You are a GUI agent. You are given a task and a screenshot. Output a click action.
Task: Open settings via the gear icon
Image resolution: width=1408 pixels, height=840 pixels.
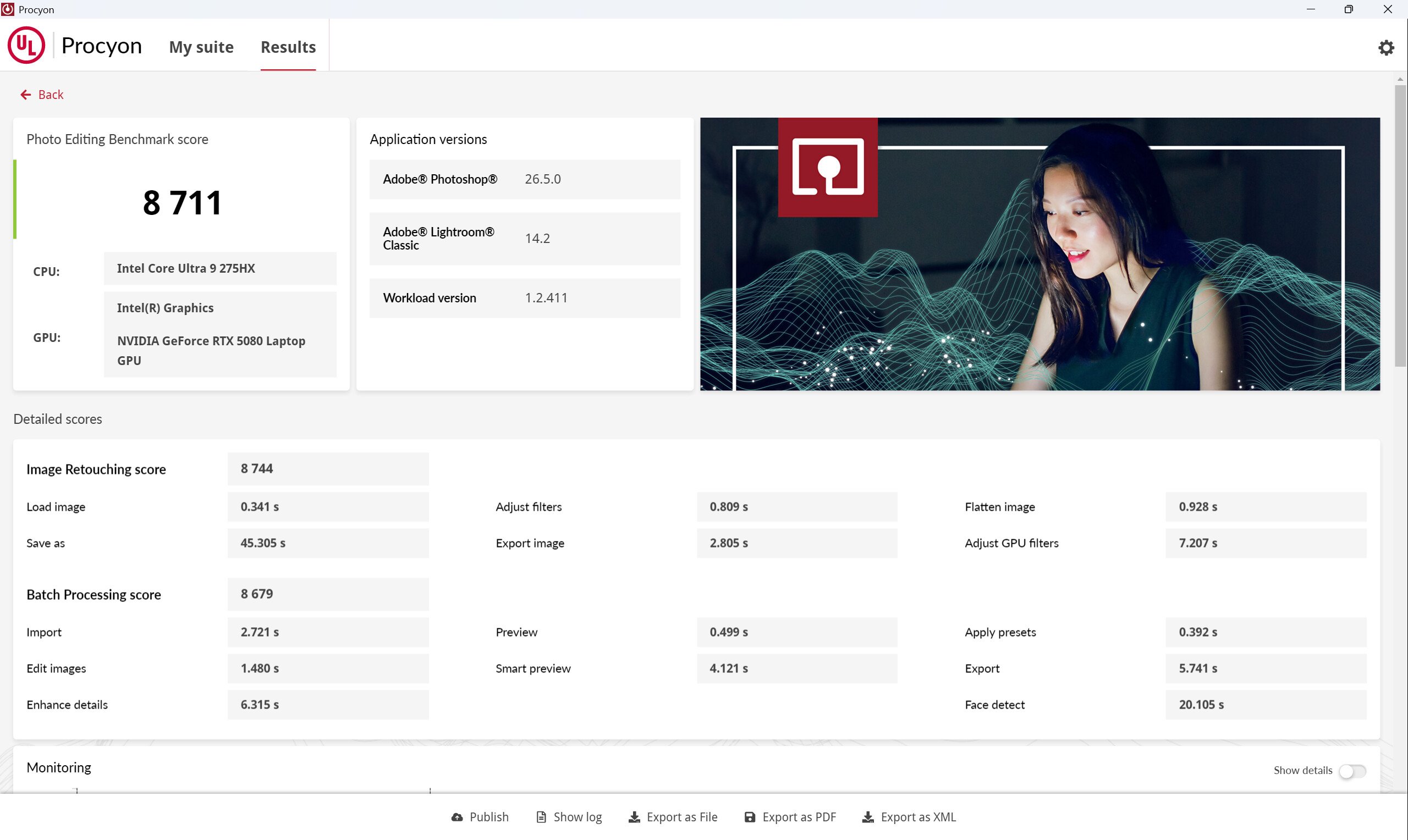tap(1385, 47)
